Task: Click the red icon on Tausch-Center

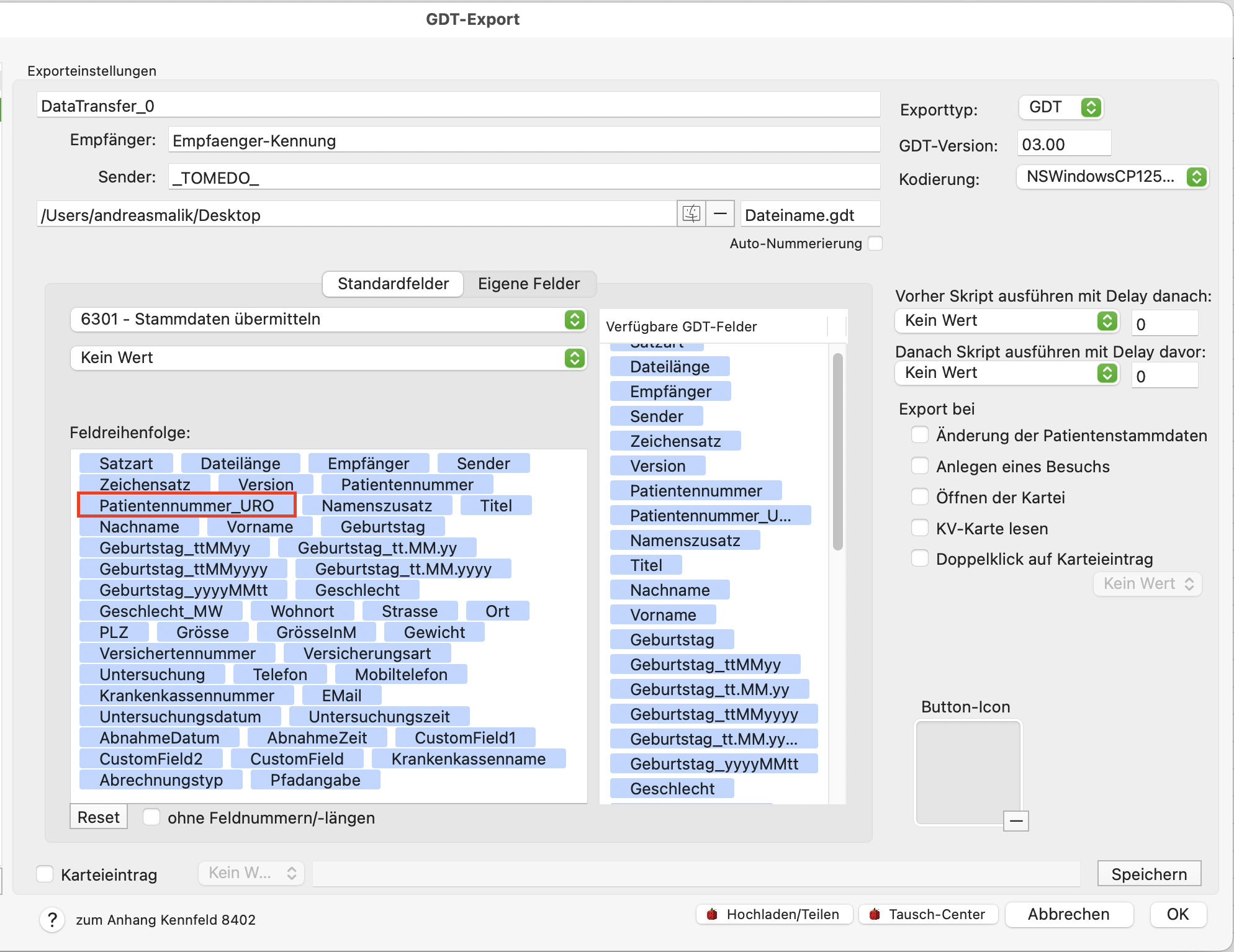Action: (x=875, y=914)
